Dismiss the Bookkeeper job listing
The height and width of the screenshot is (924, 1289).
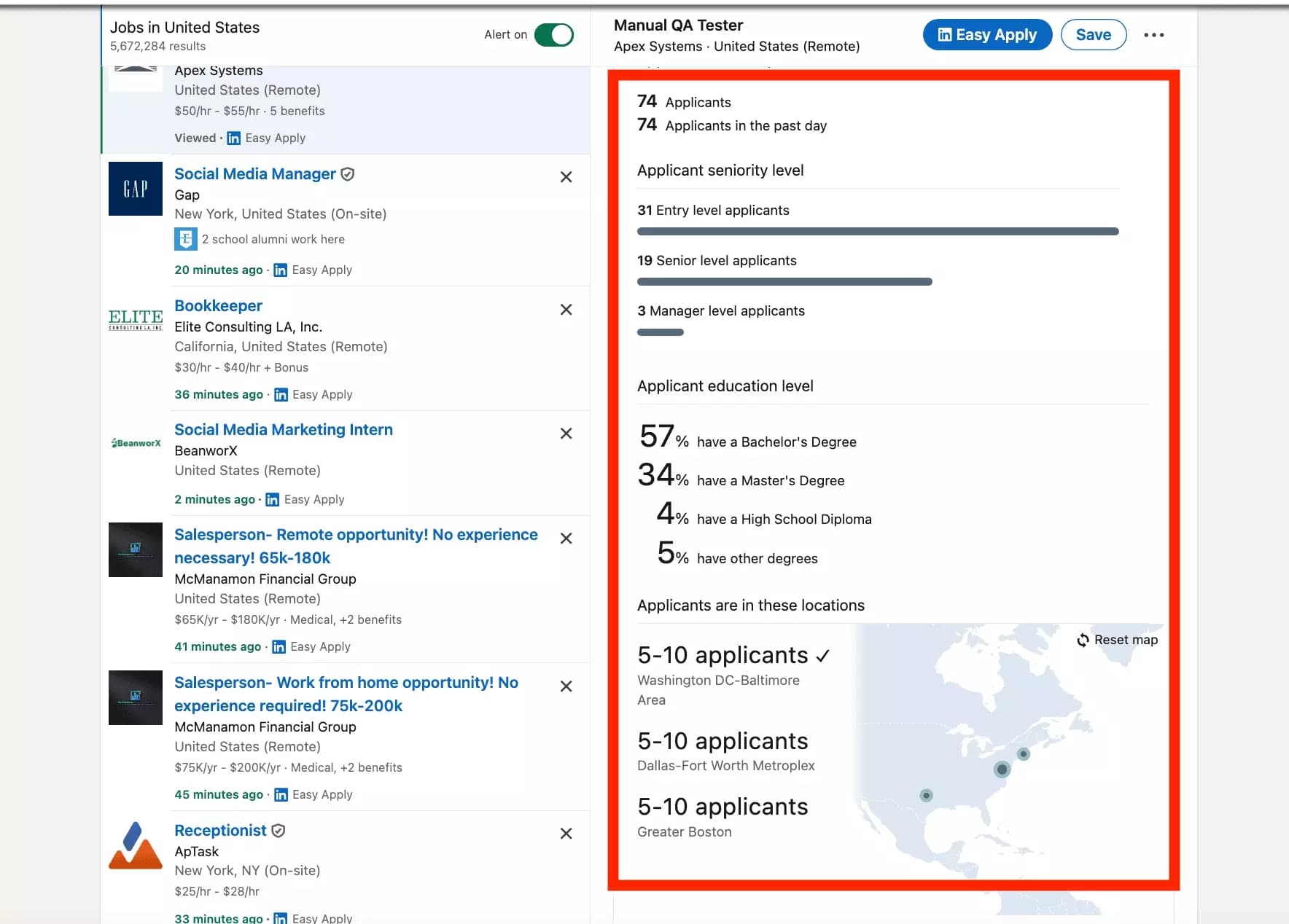tap(566, 309)
